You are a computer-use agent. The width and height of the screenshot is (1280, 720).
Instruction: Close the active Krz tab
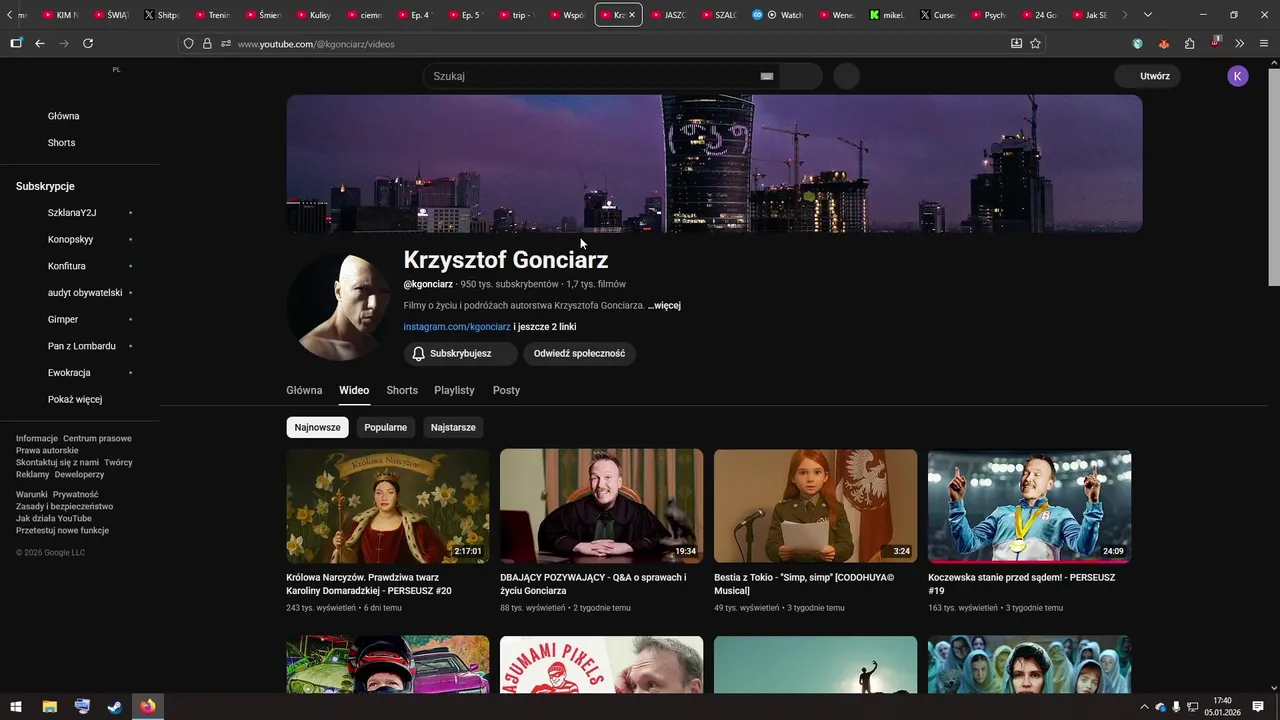point(632,15)
